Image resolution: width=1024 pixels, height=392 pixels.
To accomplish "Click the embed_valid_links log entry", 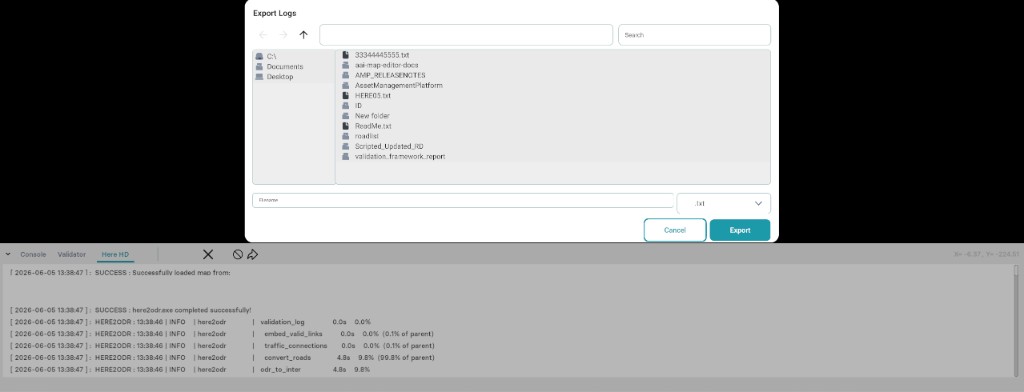I will (221, 334).
